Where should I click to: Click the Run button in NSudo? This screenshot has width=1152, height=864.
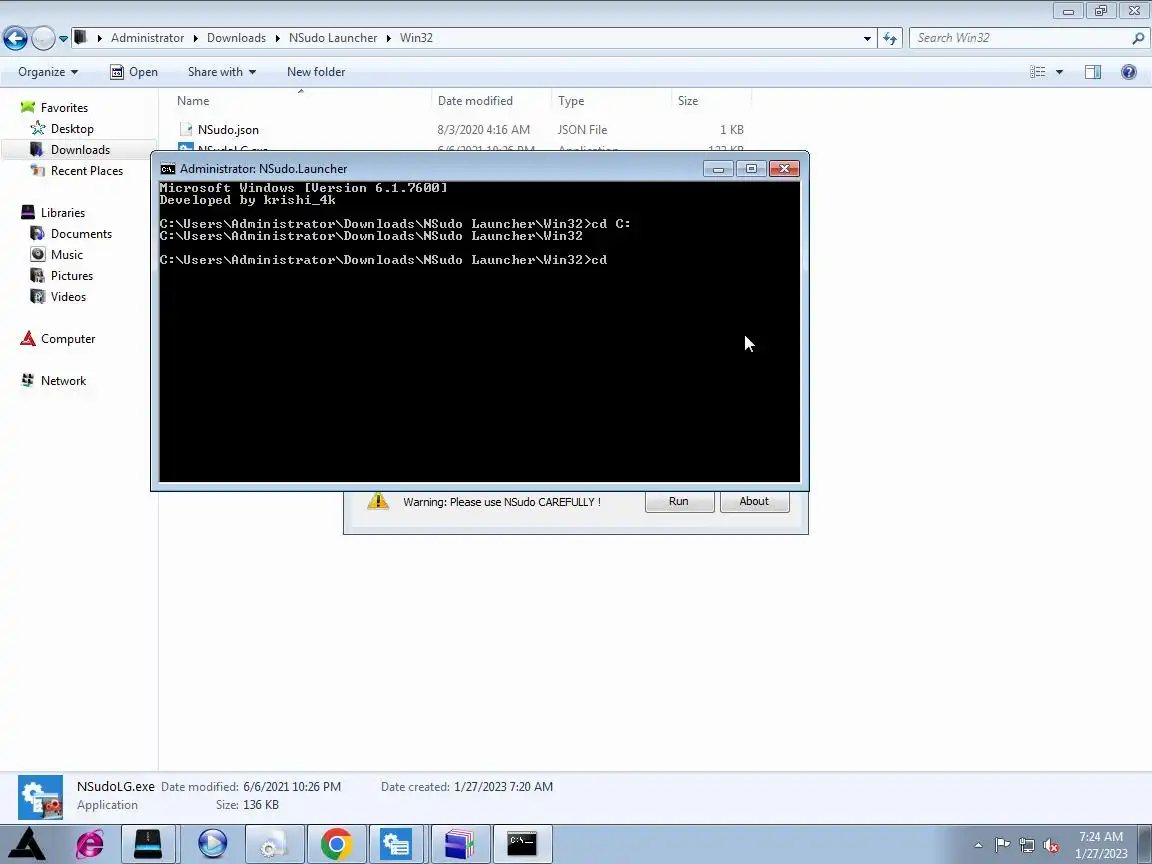tap(679, 501)
